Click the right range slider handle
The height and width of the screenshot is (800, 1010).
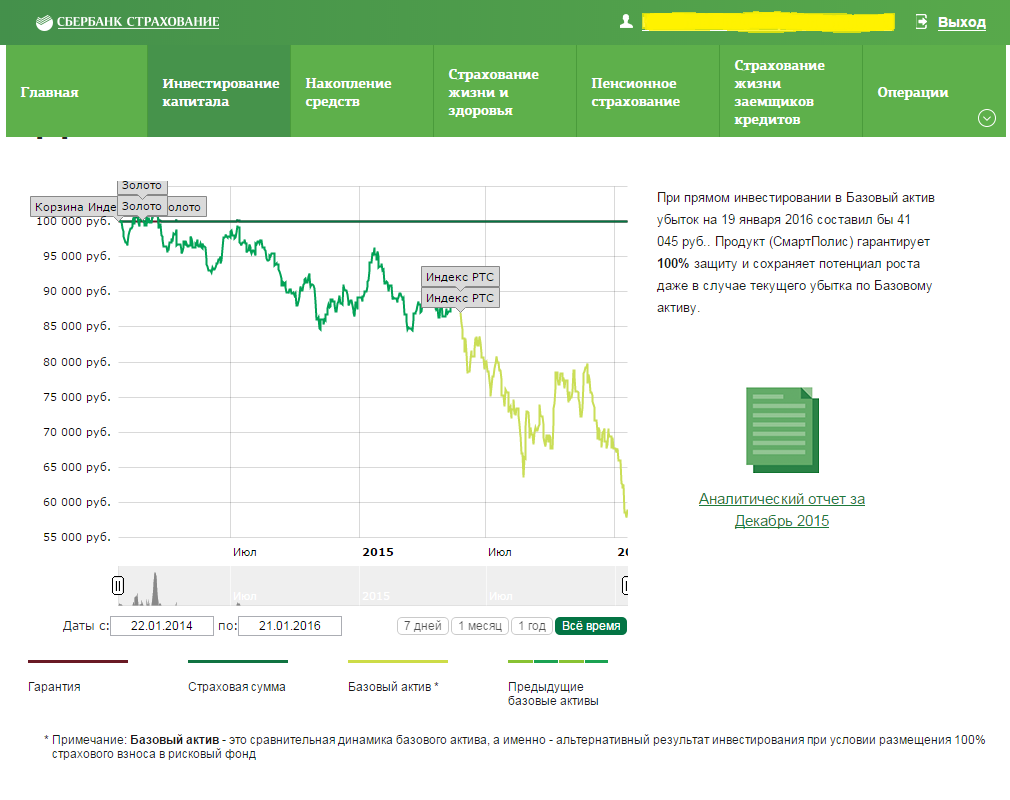tap(625, 586)
